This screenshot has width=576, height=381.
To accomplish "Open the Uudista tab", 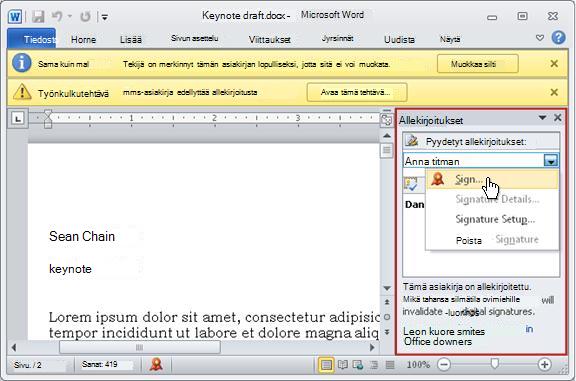I will coord(399,39).
